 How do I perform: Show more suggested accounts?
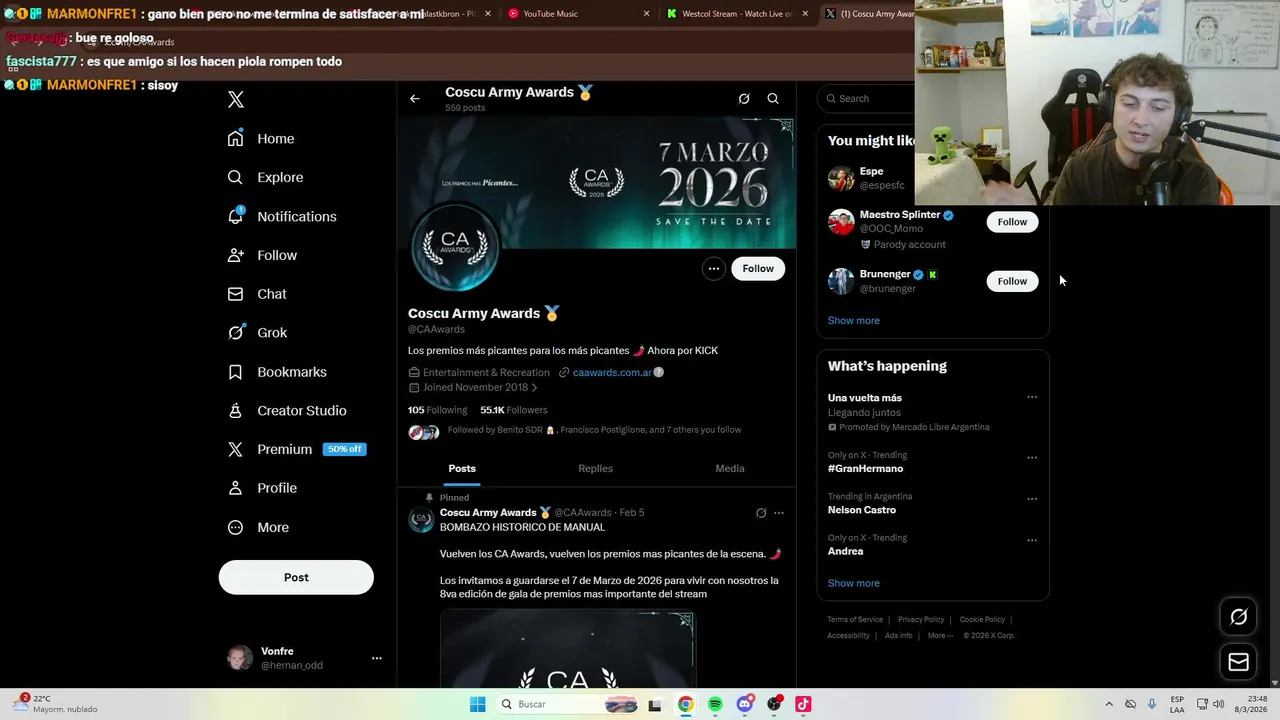pos(854,321)
